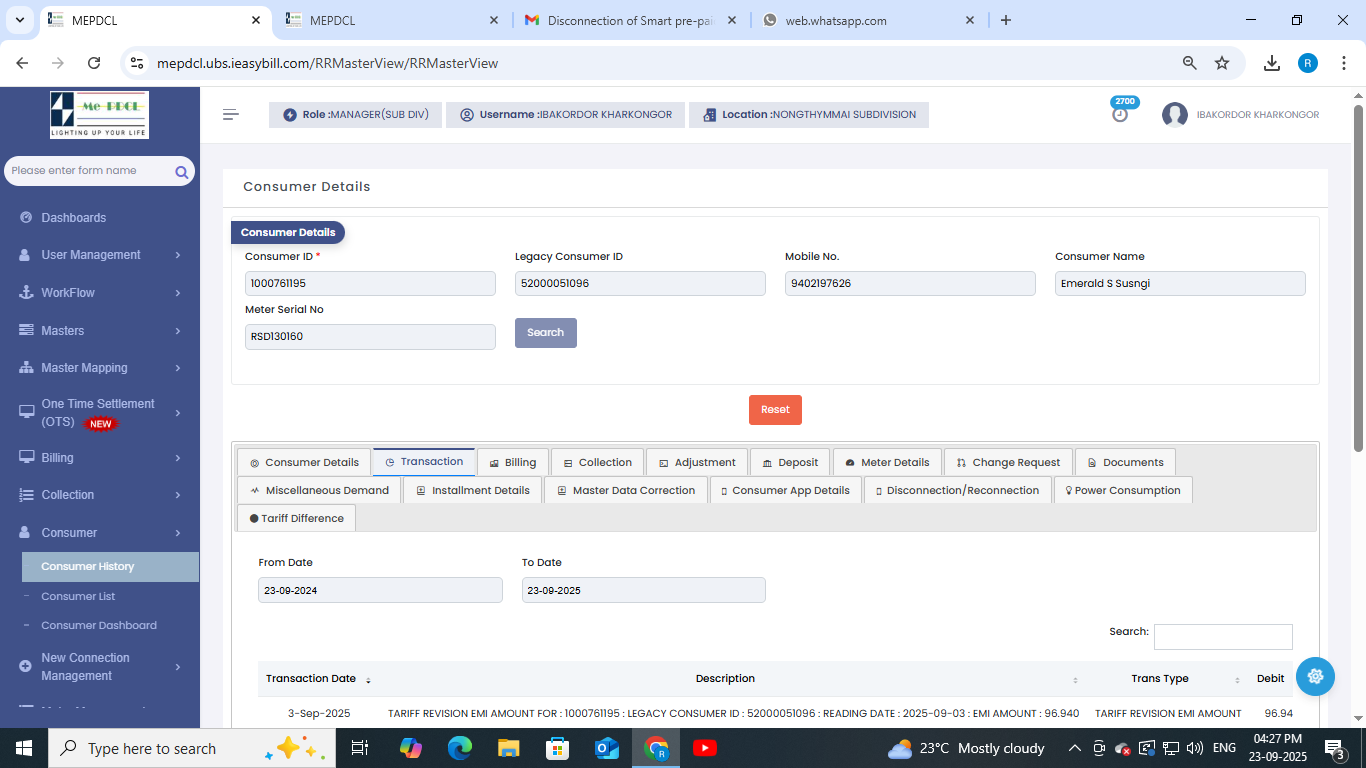Open new browser tab with plus icon

click(x=1006, y=20)
